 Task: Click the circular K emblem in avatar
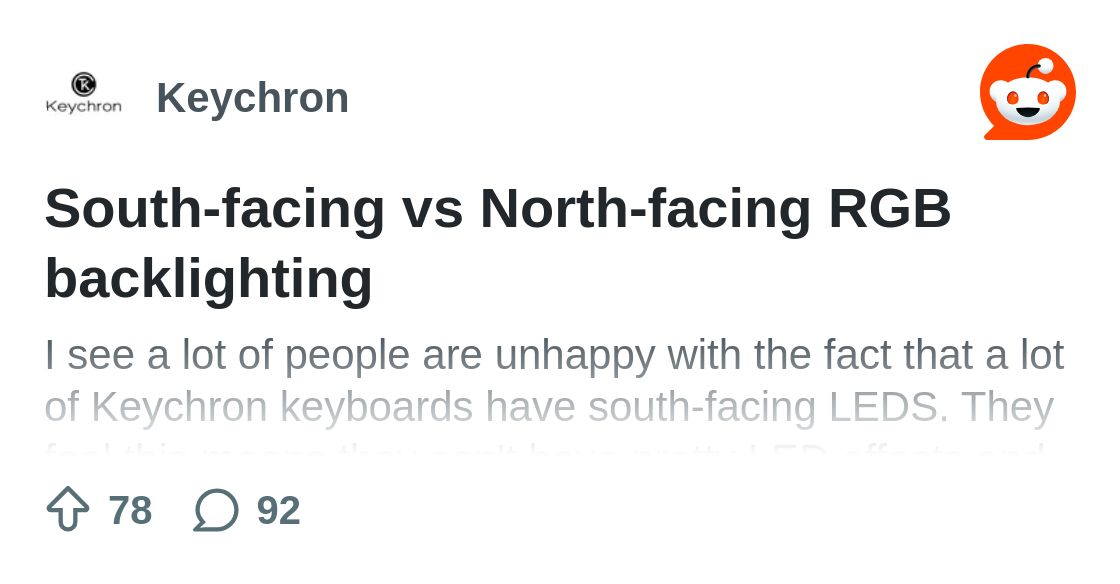pyautogui.click(x=84, y=84)
